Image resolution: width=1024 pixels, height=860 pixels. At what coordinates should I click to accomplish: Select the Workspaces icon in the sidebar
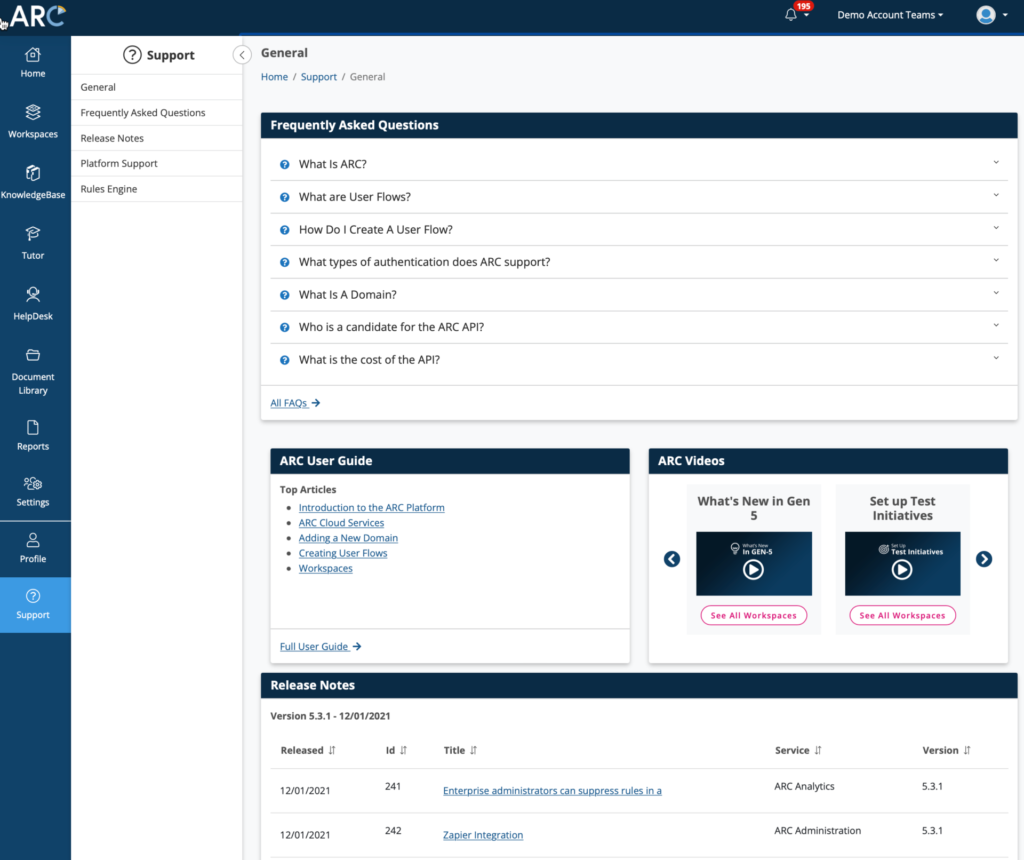click(x=33, y=120)
